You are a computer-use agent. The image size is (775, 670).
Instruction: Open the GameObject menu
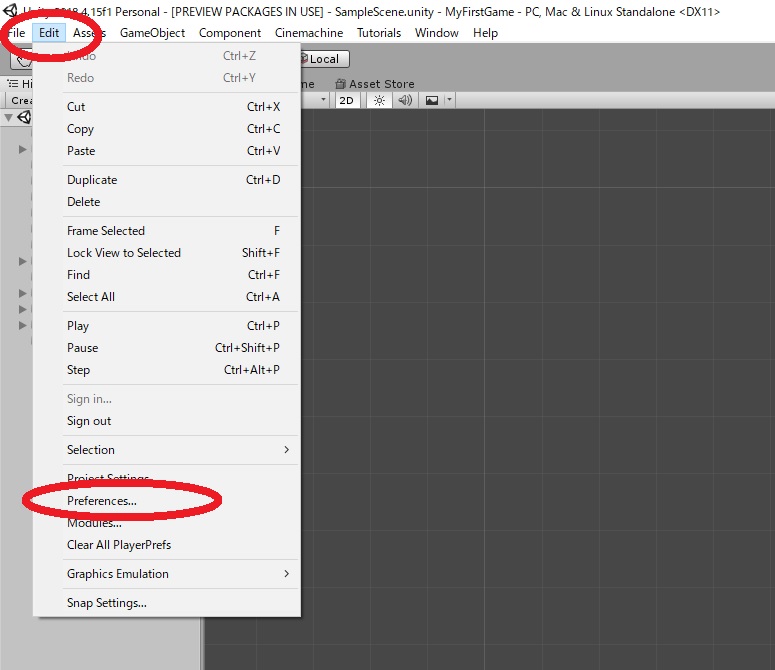(152, 33)
